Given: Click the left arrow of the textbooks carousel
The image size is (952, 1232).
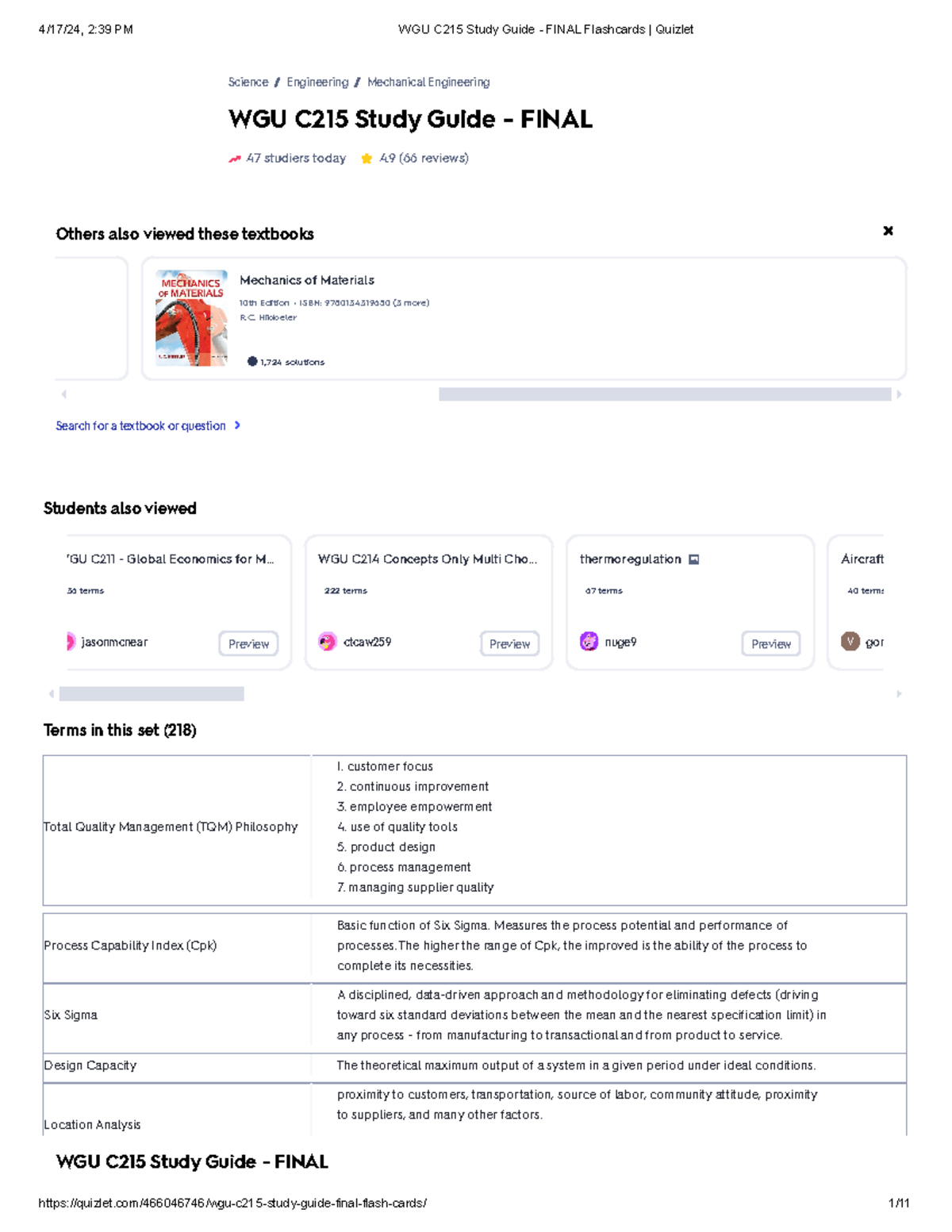Looking at the screenshot, I should pyautogui.click(x=64, y=393).
